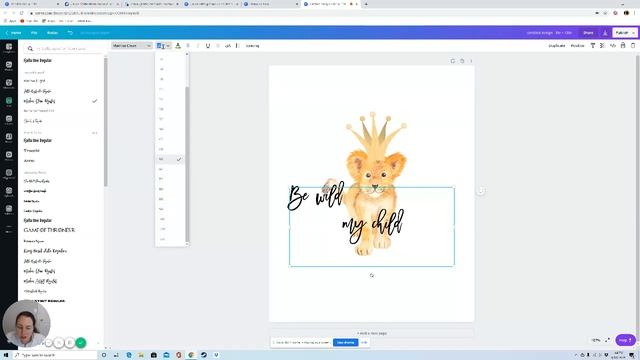Toggle Underline formatting
640x360 pixels.
[208, 46]
